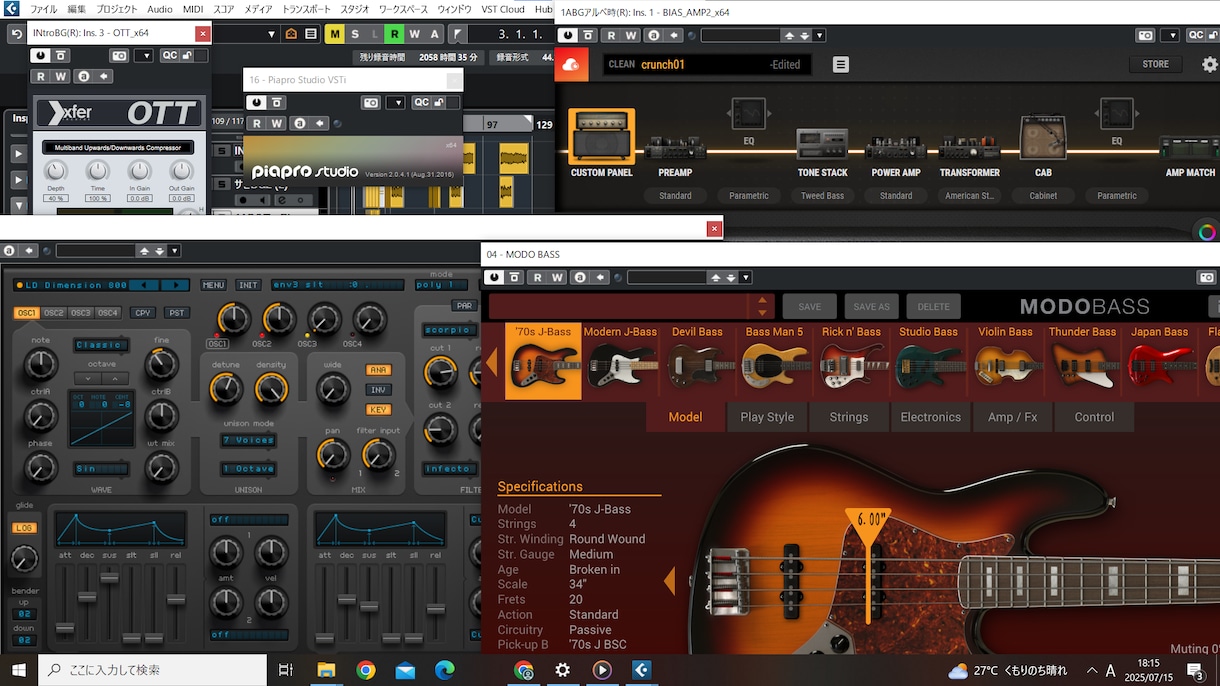Select the Modern J-Bass model
Viewport: 1220px width, 686px height.
coord(620,361)
